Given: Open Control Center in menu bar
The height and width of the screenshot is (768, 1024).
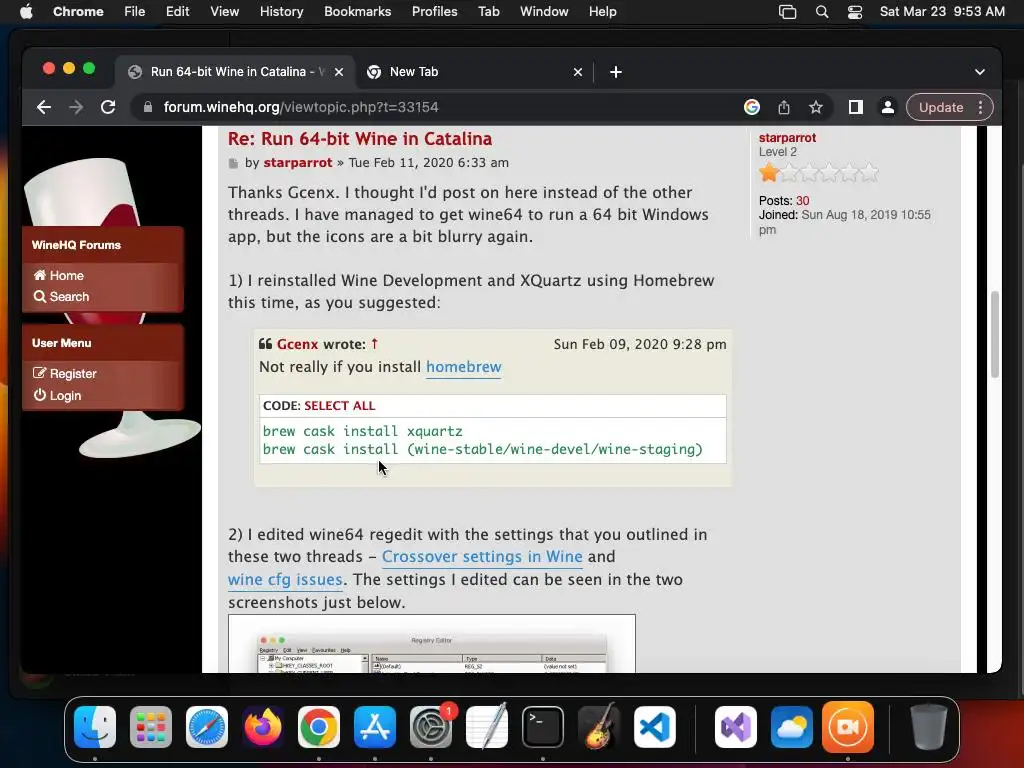Looking at the screenshot, I should [854, 12].
